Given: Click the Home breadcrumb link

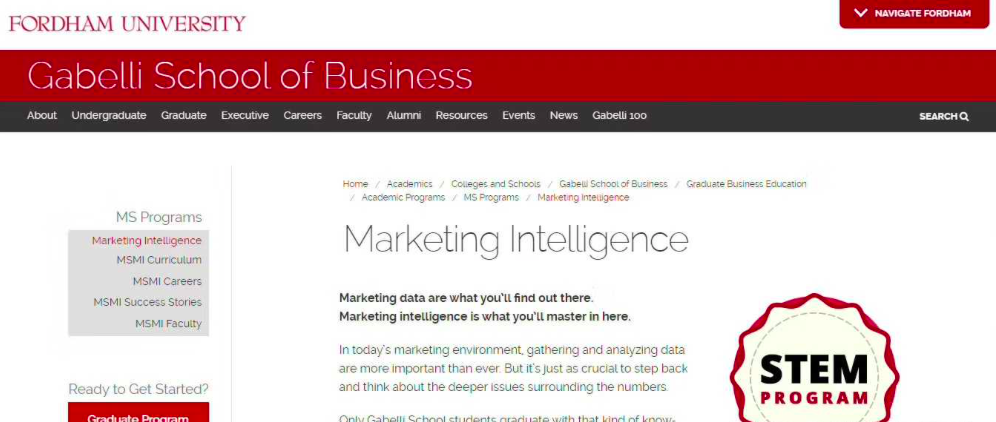Looking at the screenshot, I should pos(355,184).
